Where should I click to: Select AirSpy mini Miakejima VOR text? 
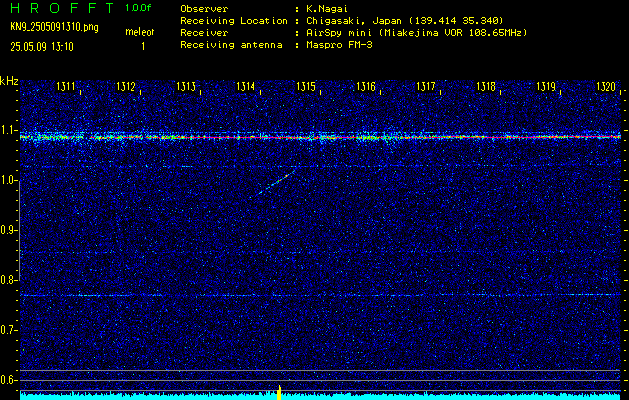(416, 32)
